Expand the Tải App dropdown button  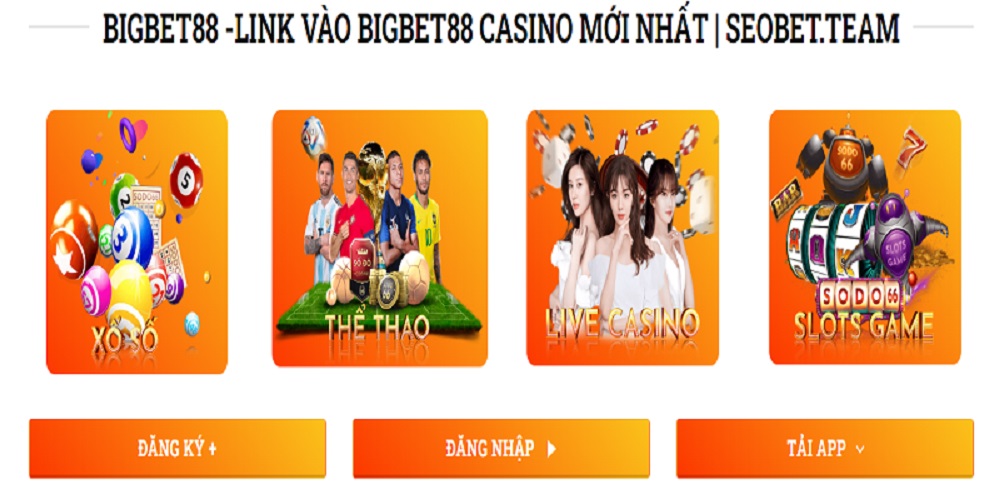[825, 448]
